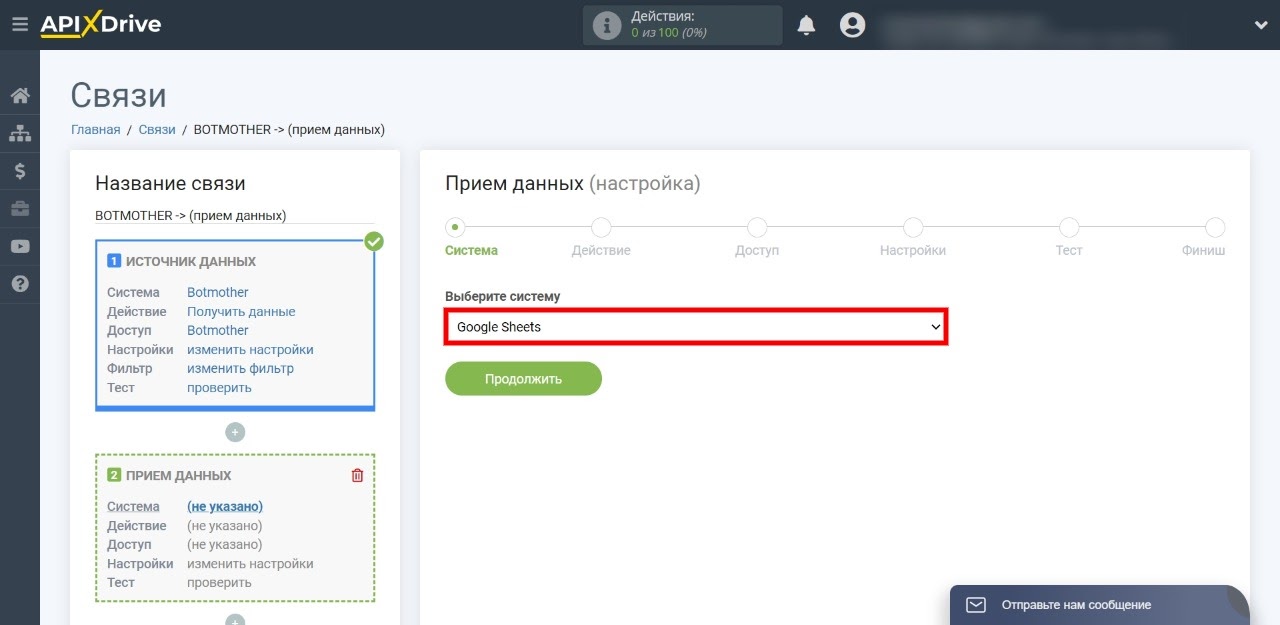Viewport: 1280px width, 625px height.
Task: Go to the home icon in sidebar
Action: (x=20, y=96)
